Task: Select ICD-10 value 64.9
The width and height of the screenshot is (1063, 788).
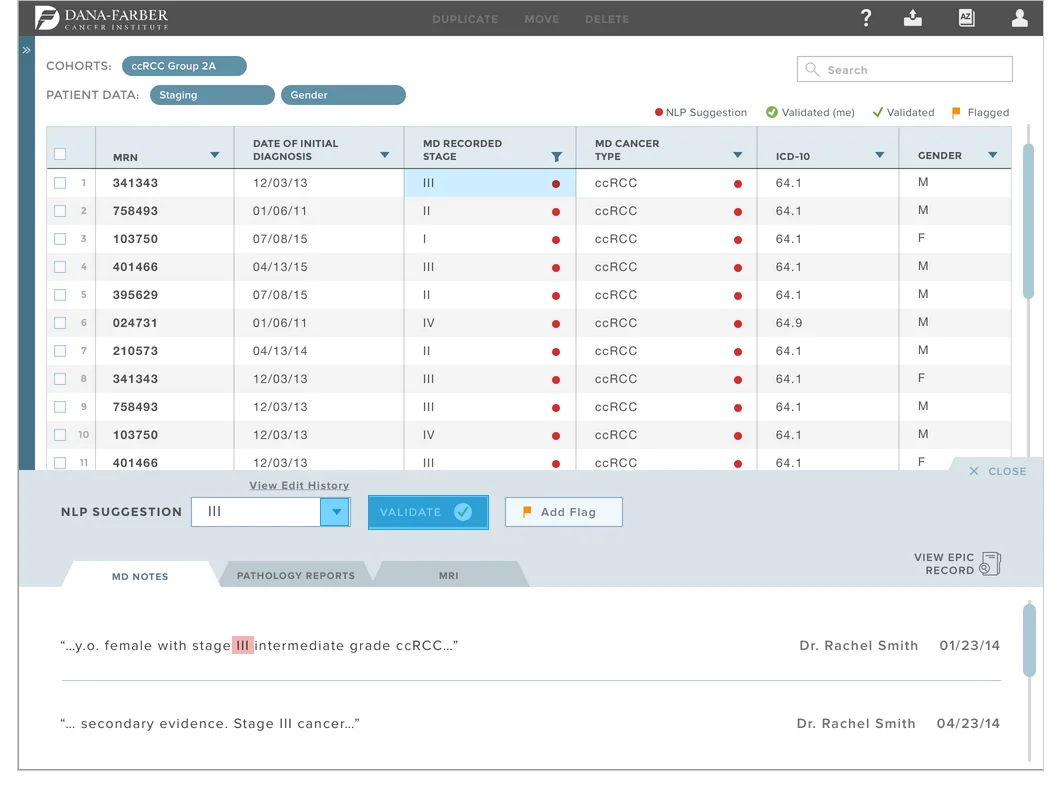Action: click(x=788, y=323)
